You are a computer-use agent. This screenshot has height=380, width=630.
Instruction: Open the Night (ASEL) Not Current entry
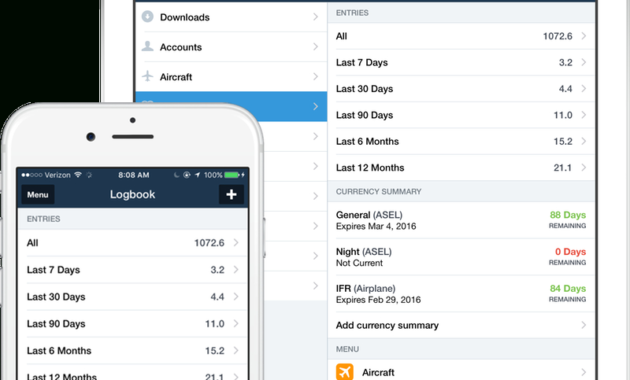coord(461,257)
